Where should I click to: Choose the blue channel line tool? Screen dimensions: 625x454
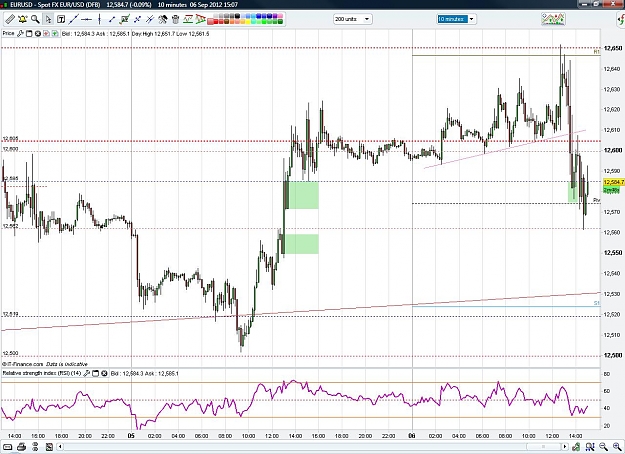click(x=137, y=19)
